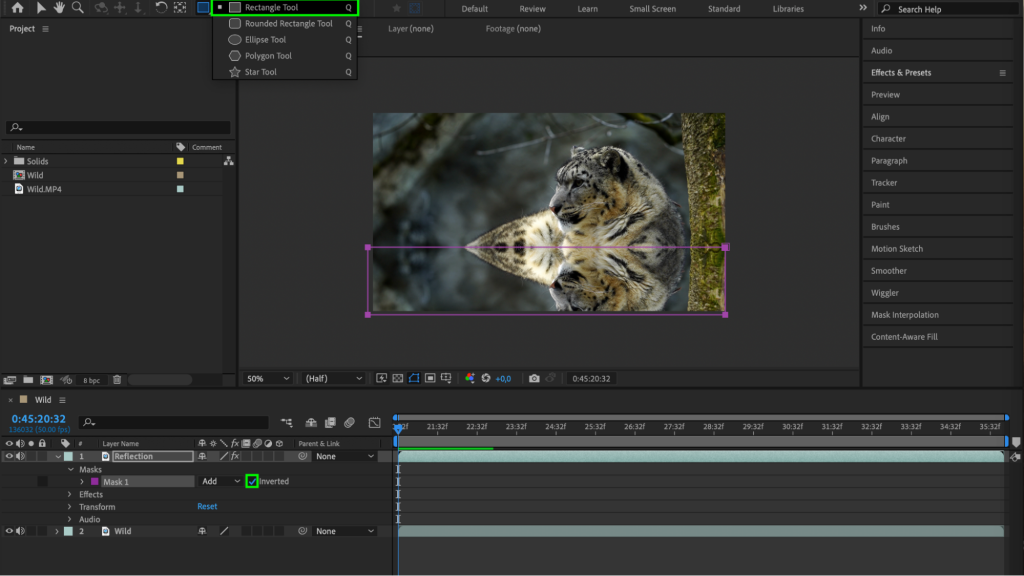
Task: Pick the Zoom tool
Action: click(77, 8)
